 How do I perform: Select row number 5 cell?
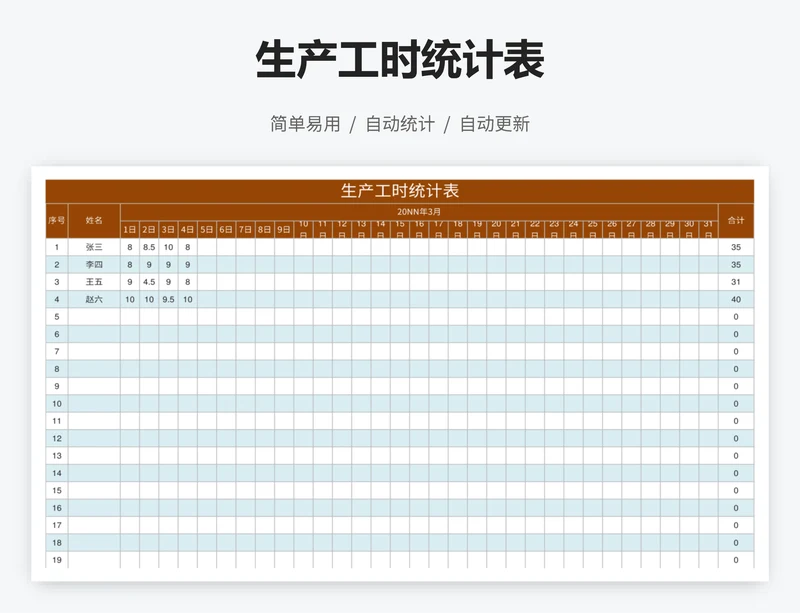57,316
